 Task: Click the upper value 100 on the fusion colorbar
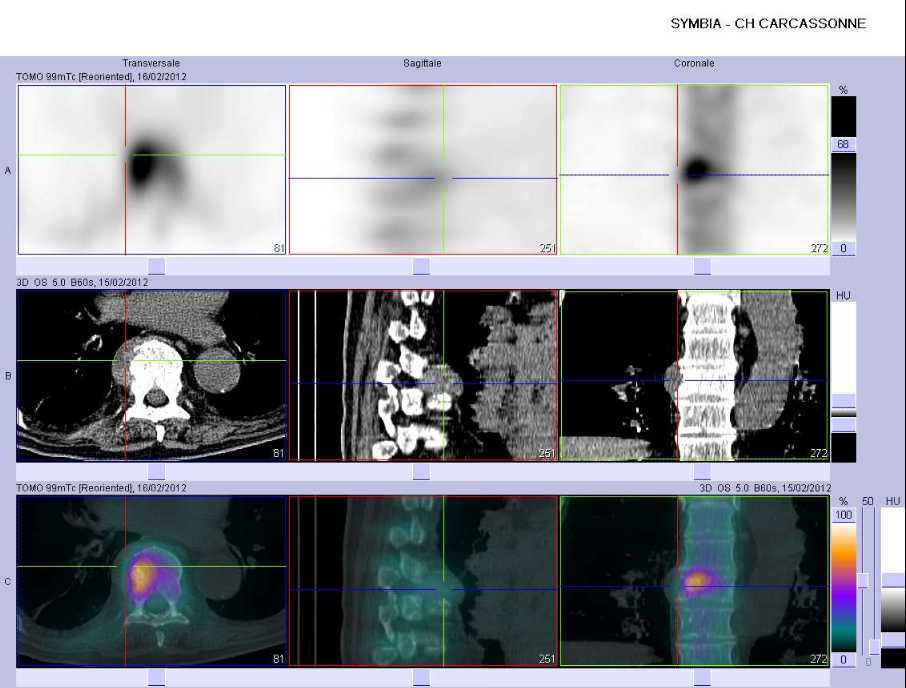pyautogui.click(x=844, y=515)
